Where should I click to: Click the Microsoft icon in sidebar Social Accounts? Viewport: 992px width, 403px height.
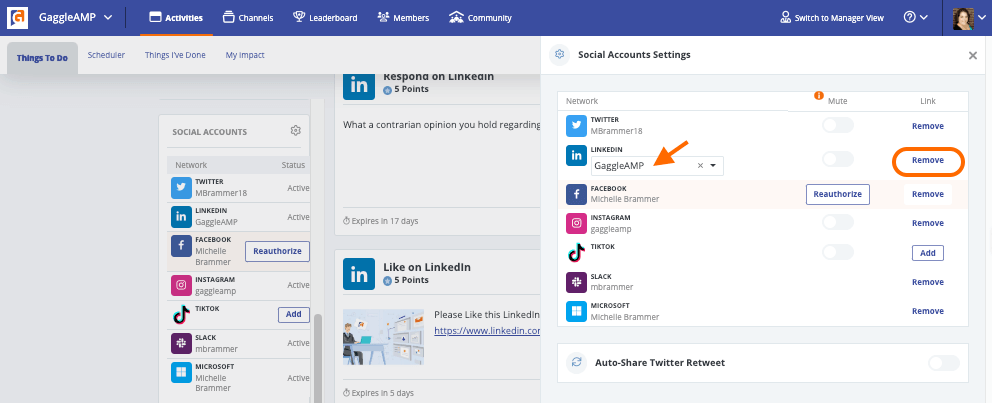[x=182, y=373]
